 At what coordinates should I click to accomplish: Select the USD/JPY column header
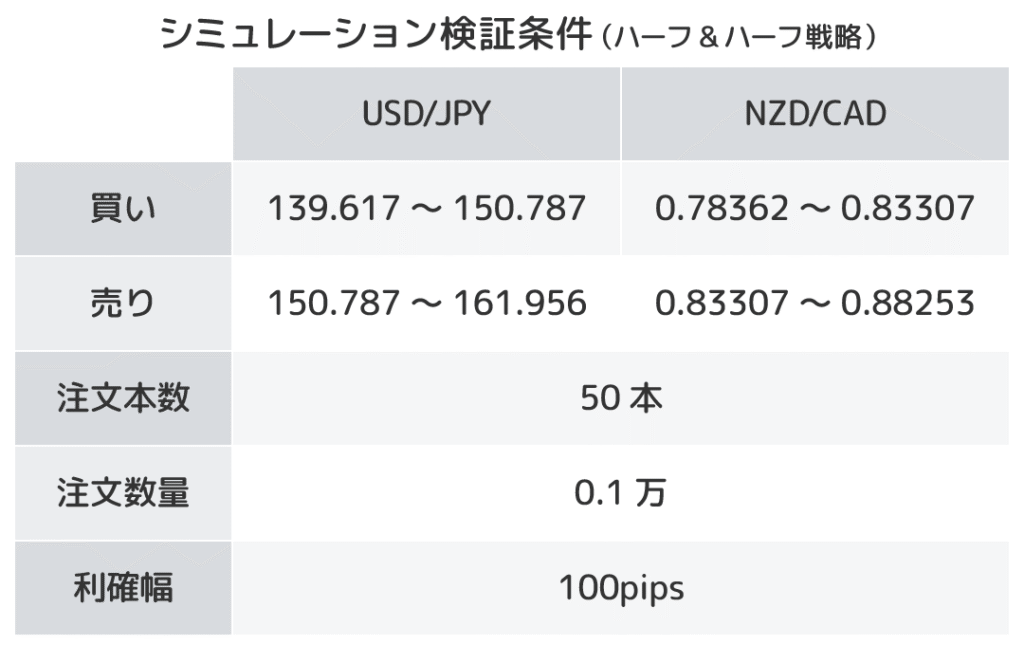tap(426, 114)
